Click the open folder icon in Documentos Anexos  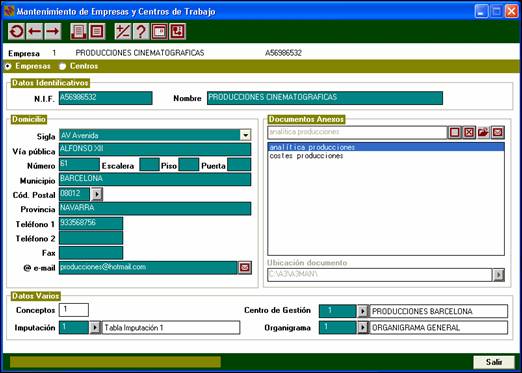coord(483,133)
